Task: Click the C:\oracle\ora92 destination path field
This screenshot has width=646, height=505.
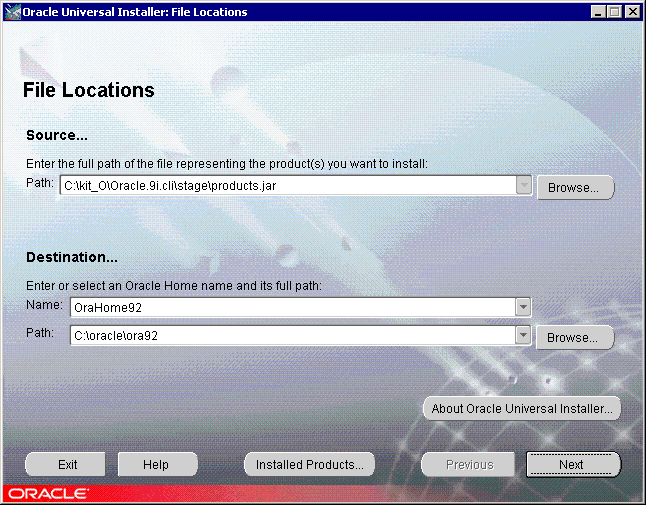Action: point(290,336)
